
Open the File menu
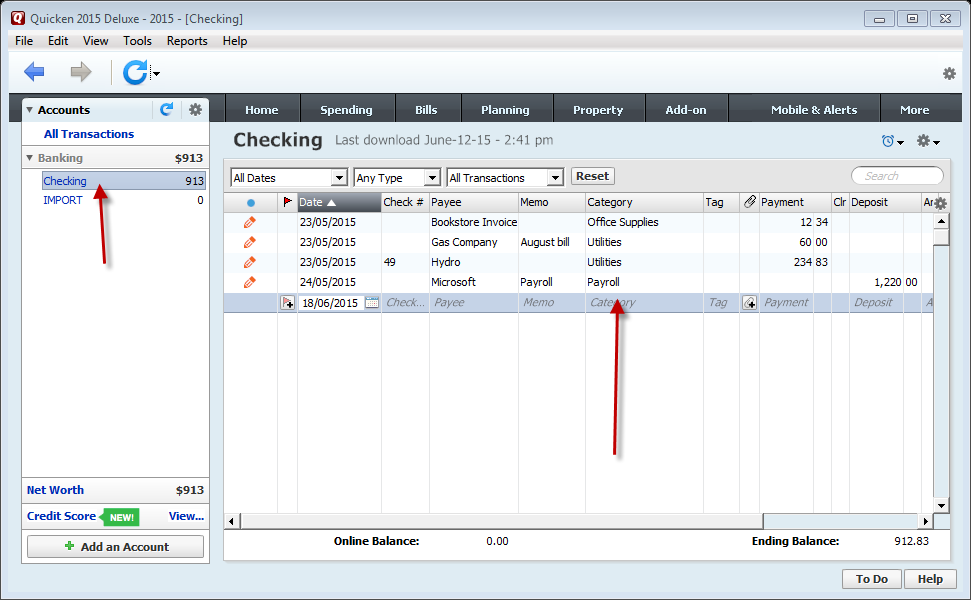pos(24,41)
